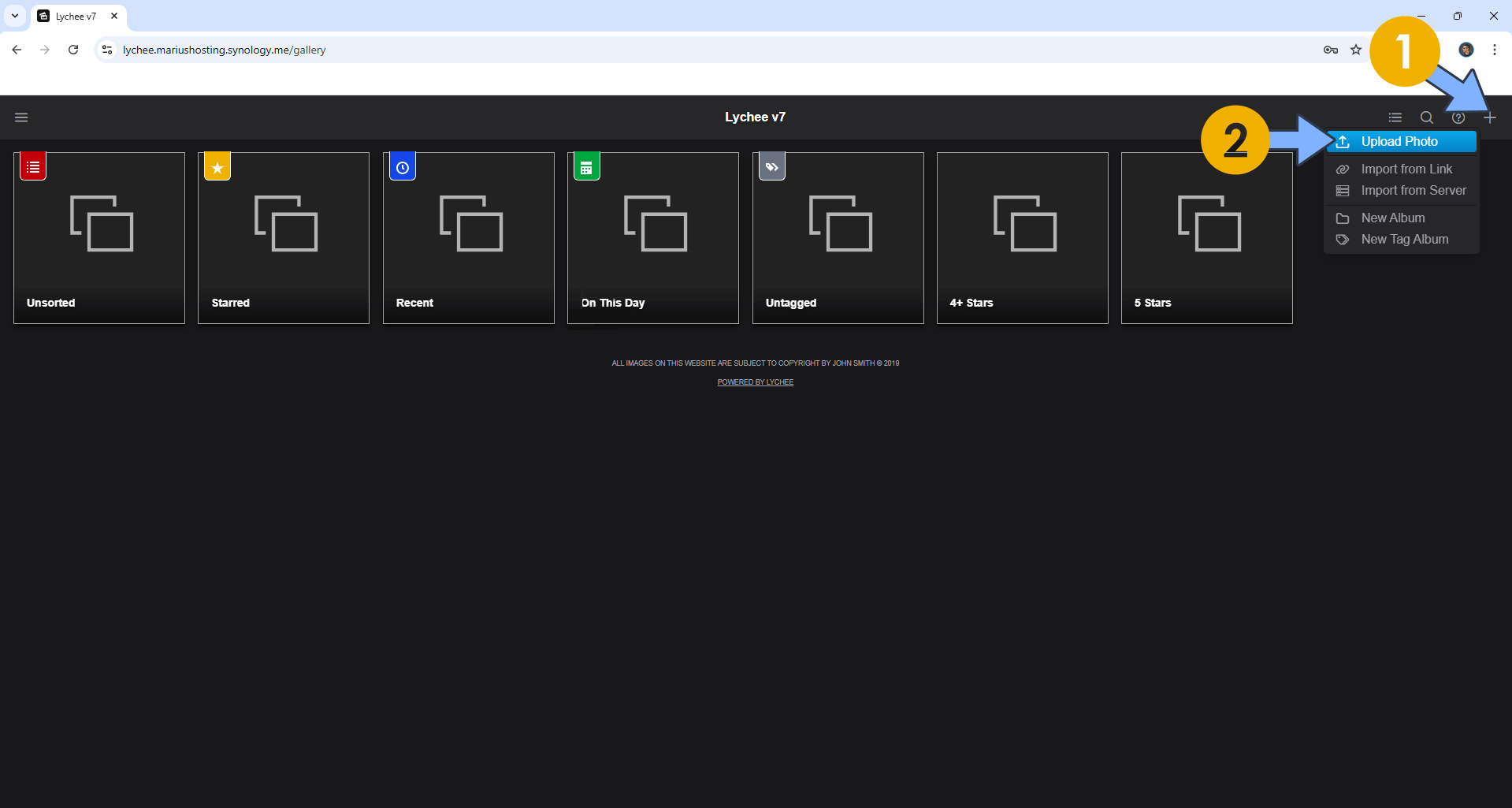This screenshot has height=808, width=1512.
Task: Open the 5 Stars album
Action: [1206, 237]
